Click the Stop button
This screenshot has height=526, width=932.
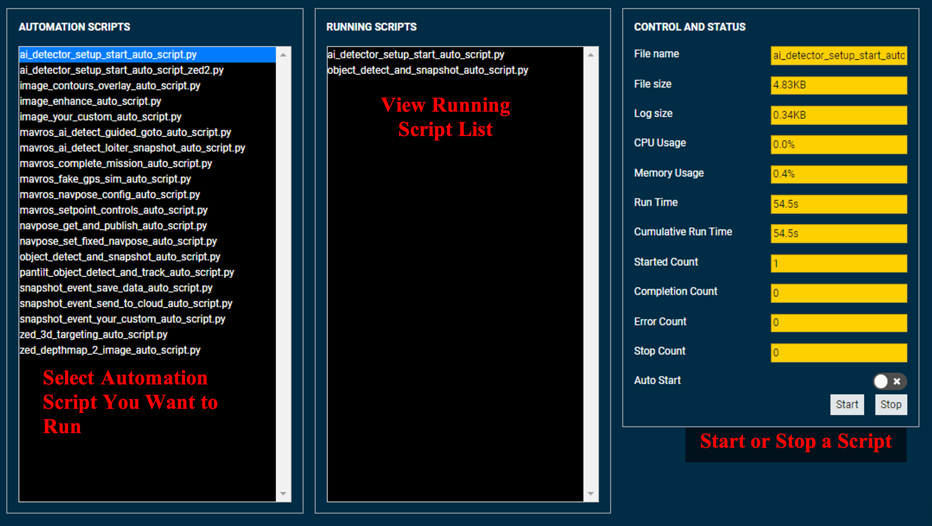click(891, 405)
